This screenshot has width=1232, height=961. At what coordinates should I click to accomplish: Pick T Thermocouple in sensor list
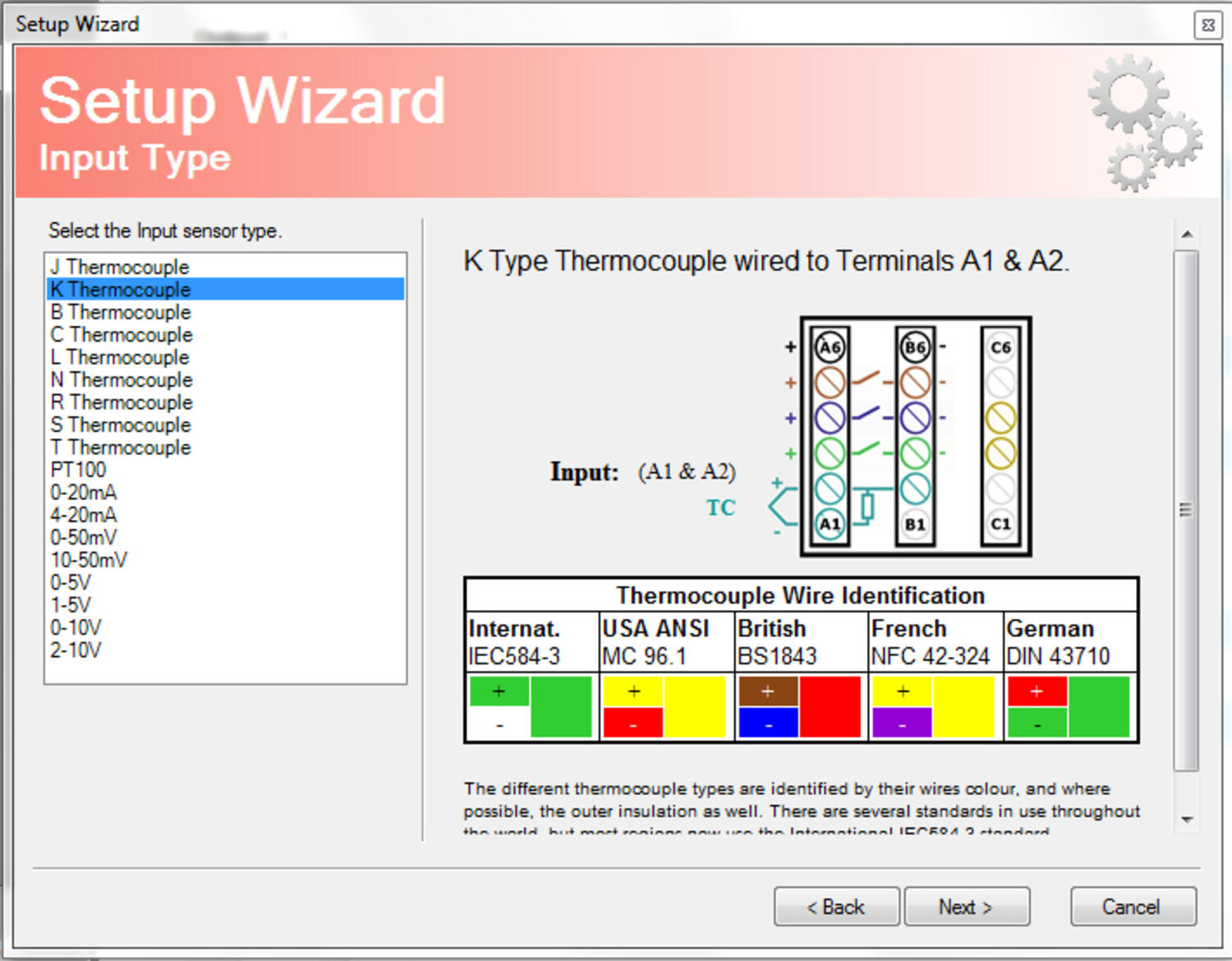(x=121, y=448)
